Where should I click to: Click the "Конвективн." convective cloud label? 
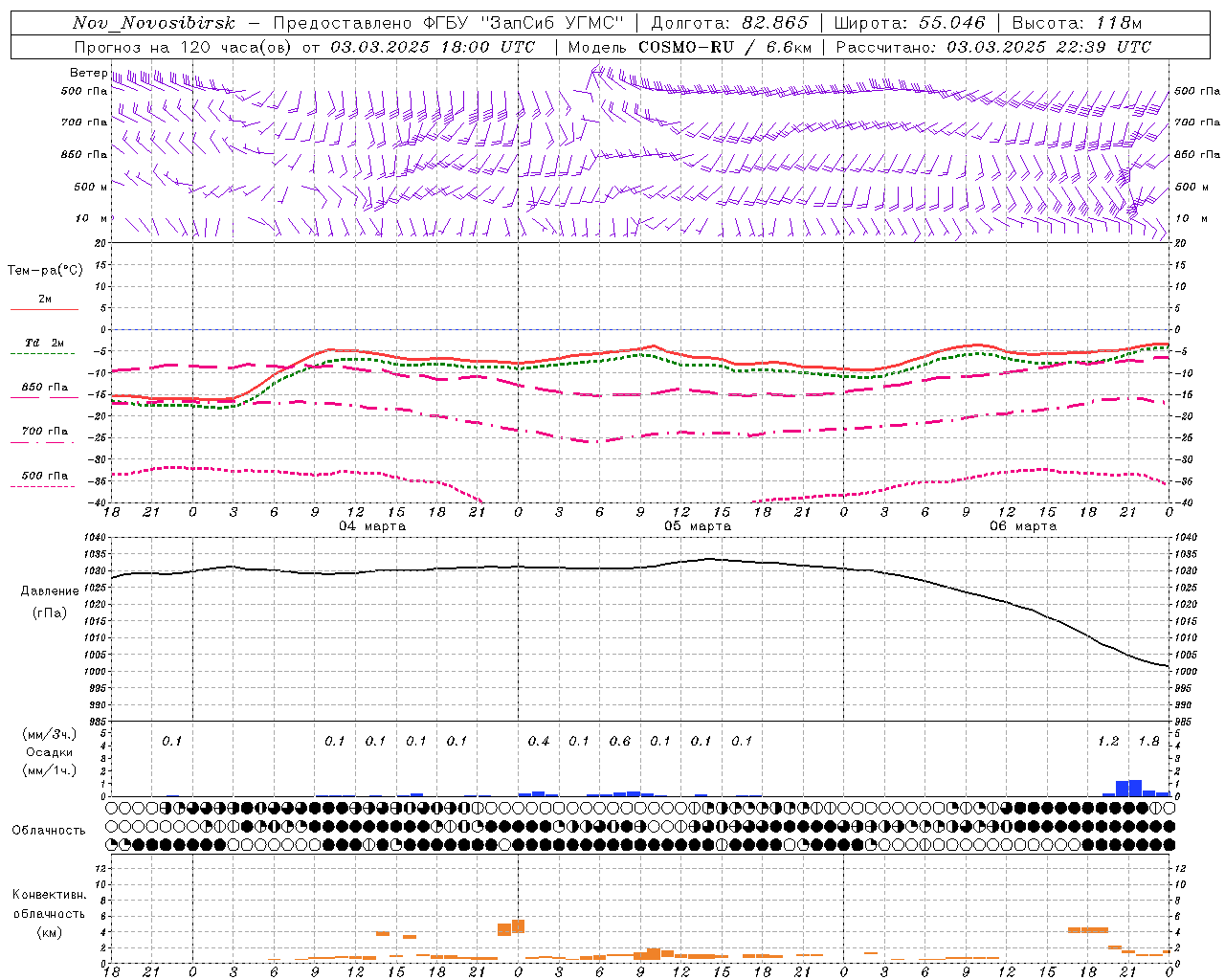click(x=49, y=895)
